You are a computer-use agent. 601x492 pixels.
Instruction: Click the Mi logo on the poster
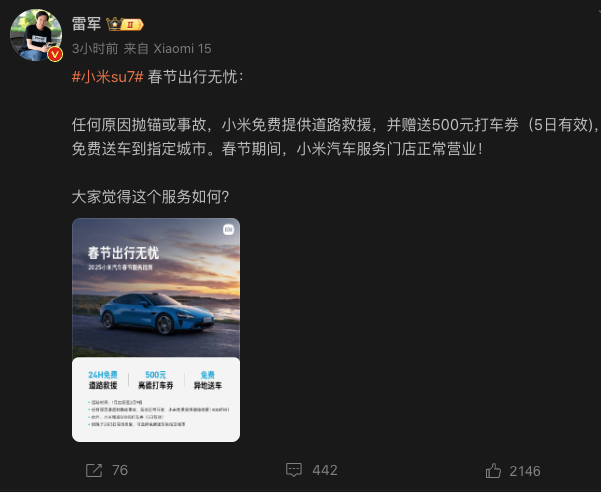click(228, 230)
